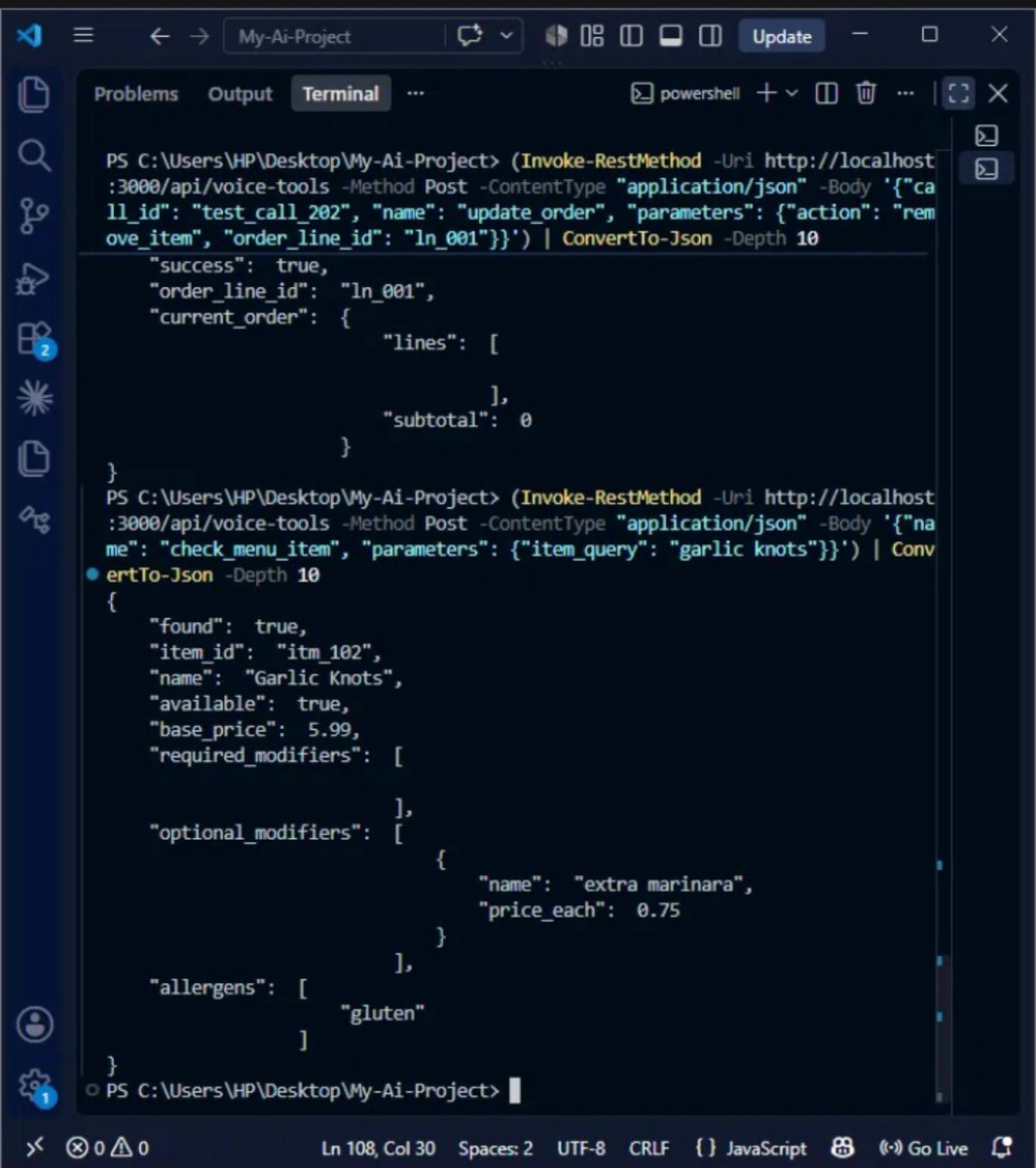Image resolution: width=1036 pixels, height=1168 pixels.
Task: Click the base_price value 5.99
Action: tap(332, 729)
